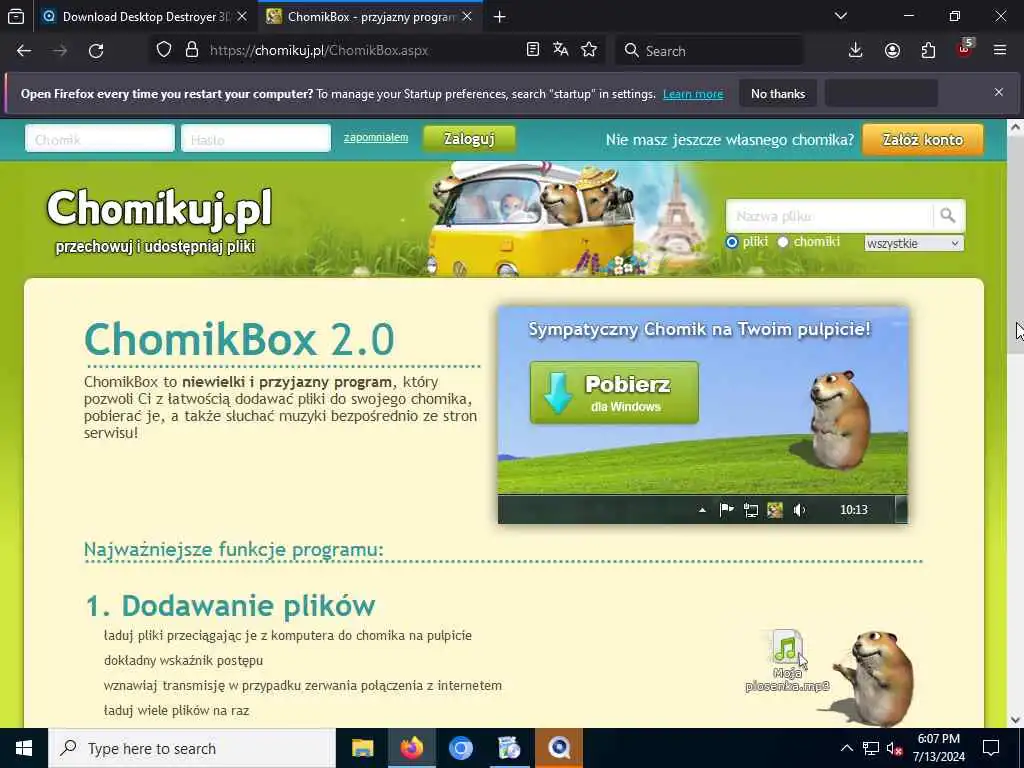Screen dimensions: 1024x768
Task: Click the Windows taskbar search box
Action: pos(192,748)
